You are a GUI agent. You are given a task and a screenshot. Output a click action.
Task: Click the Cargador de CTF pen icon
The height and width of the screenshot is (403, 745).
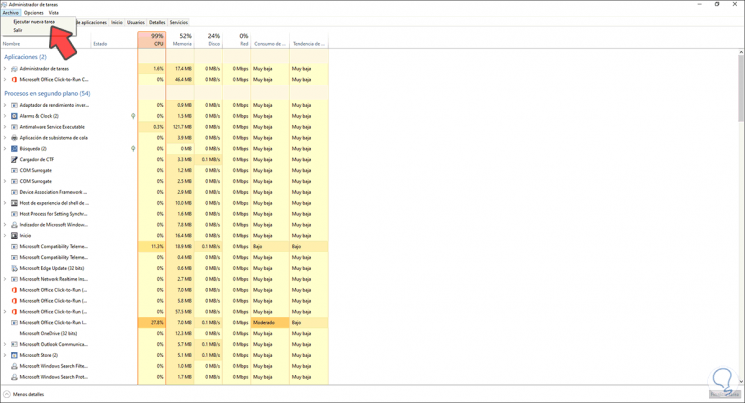coord(14,160)
